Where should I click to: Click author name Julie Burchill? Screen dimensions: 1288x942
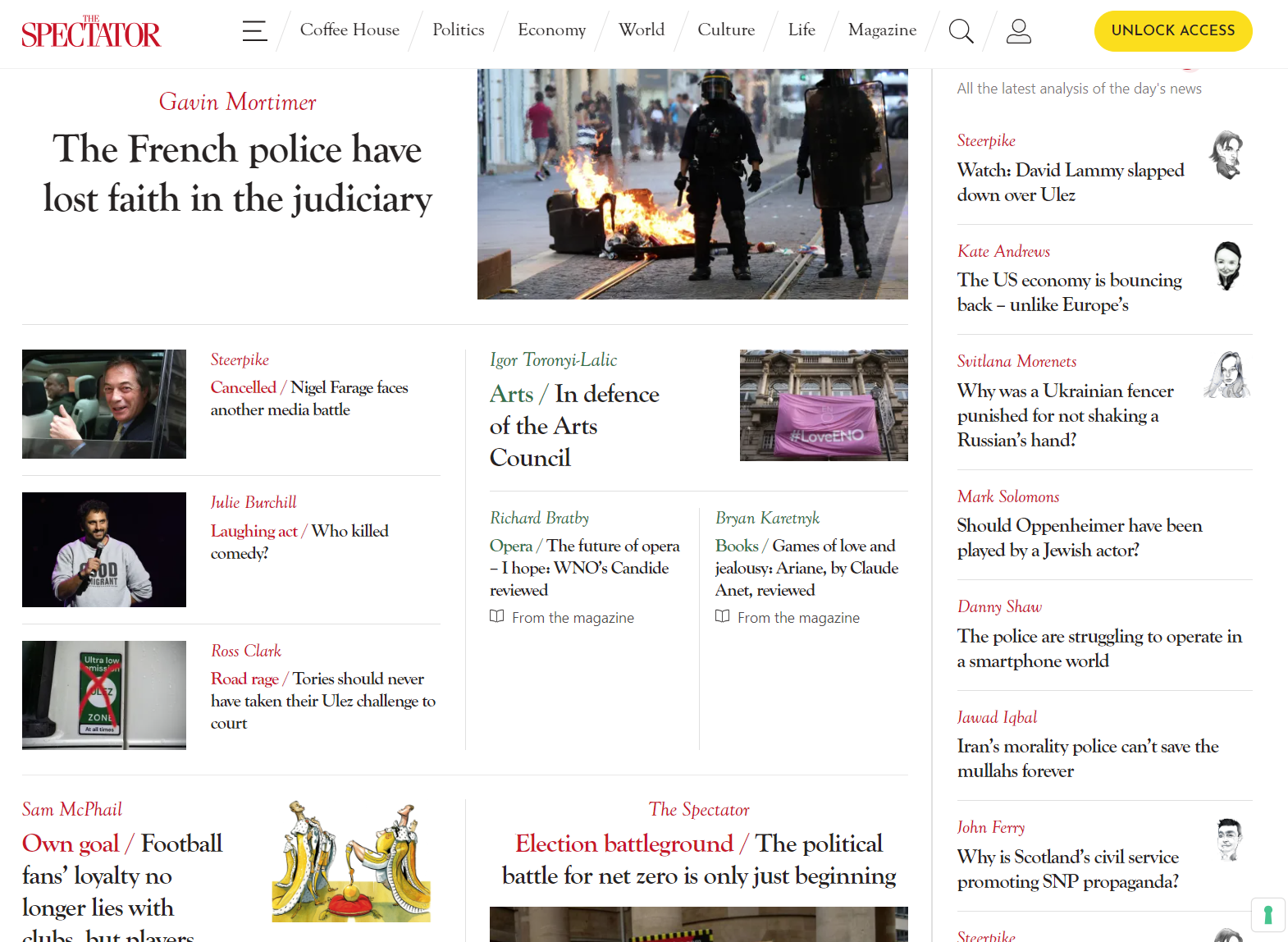click(253, 502)
